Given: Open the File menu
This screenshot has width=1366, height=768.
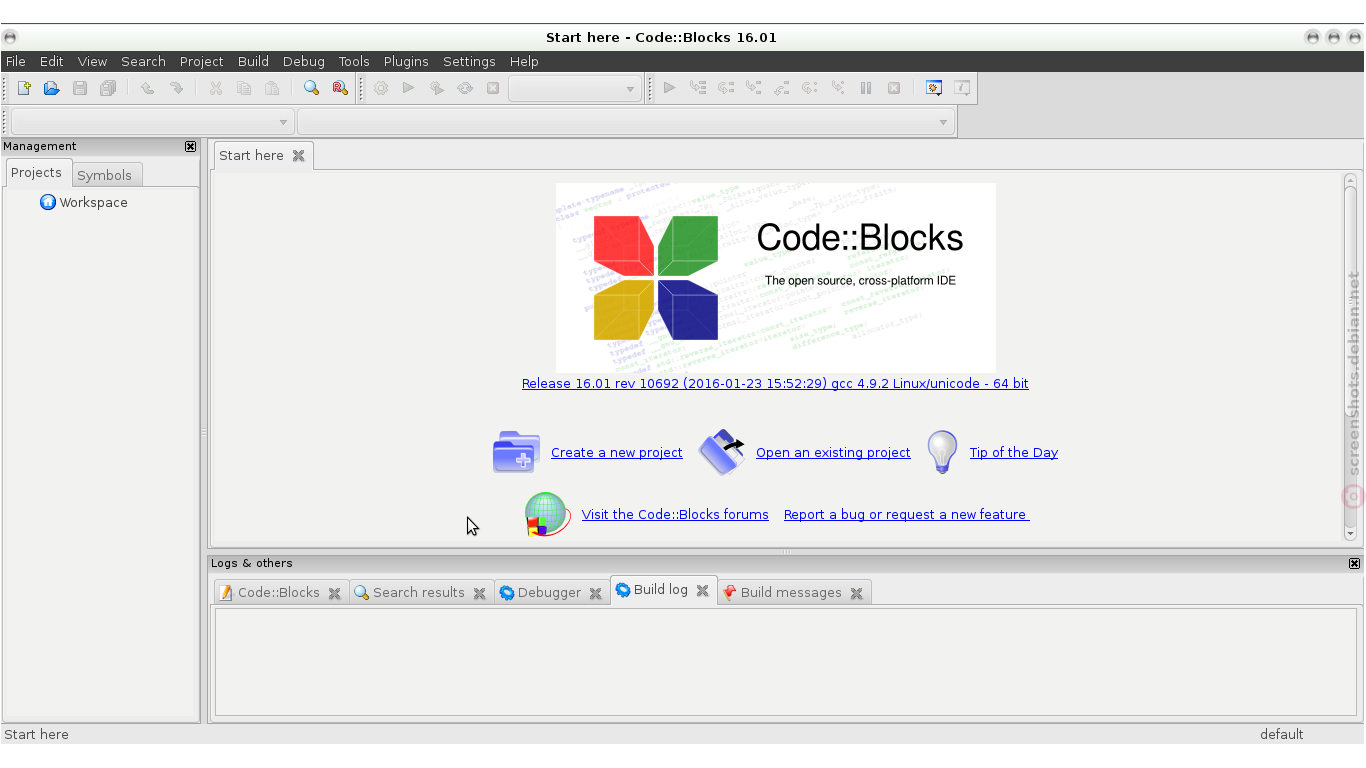Looking at the screenshot, I should pos(16,61).
